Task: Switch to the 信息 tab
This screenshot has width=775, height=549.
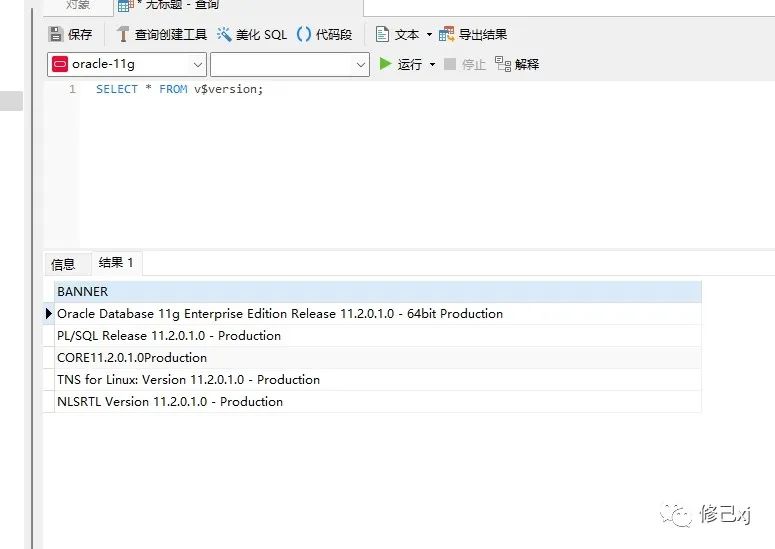Action: (63, 264)
